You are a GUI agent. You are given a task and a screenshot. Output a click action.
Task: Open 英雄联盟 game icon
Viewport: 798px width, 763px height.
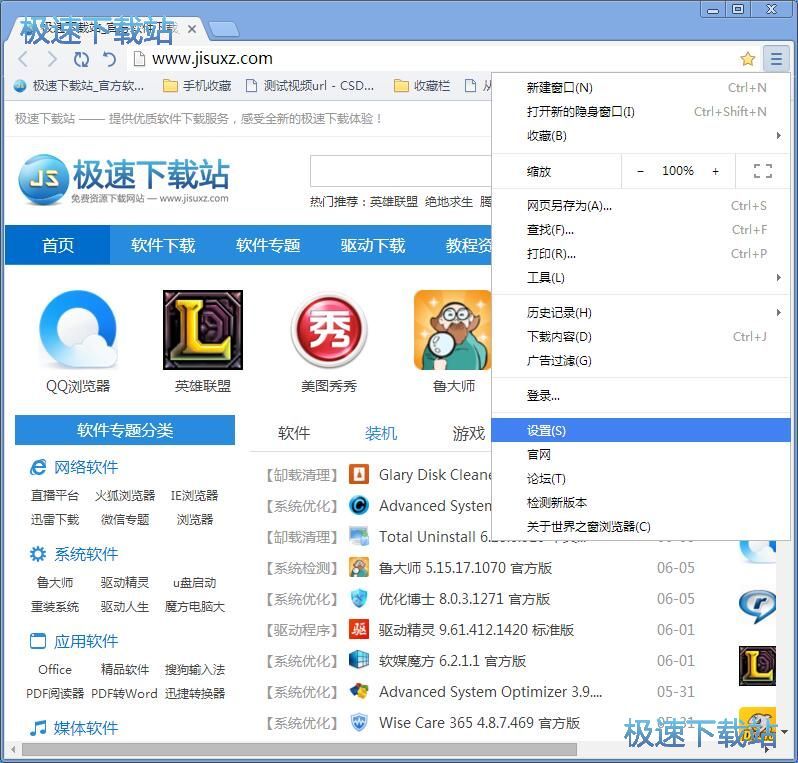[x=203, y=330]
